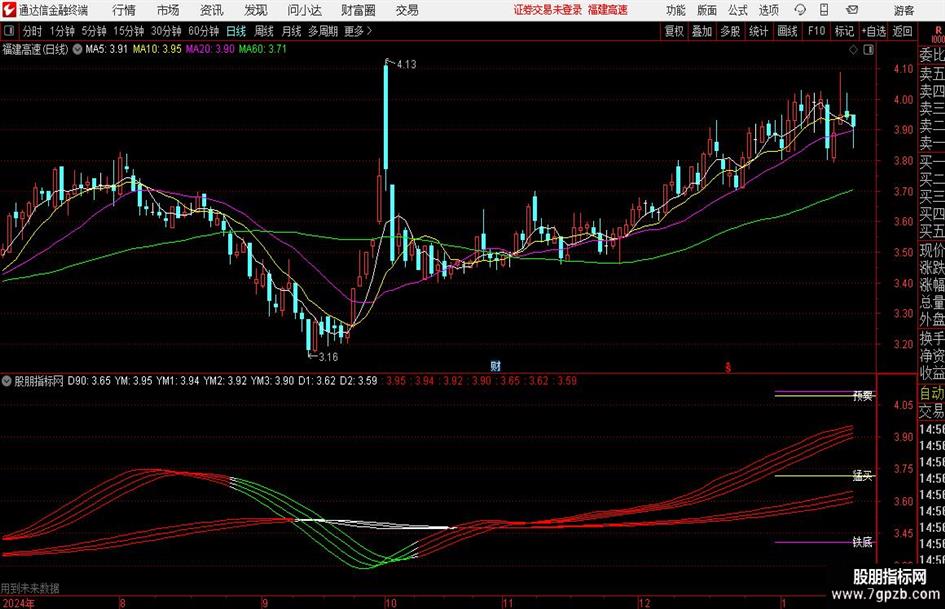Open the 发现 menu
Image resolution: width=945 pixels, height=609 pixels.
tap(256, 10)
